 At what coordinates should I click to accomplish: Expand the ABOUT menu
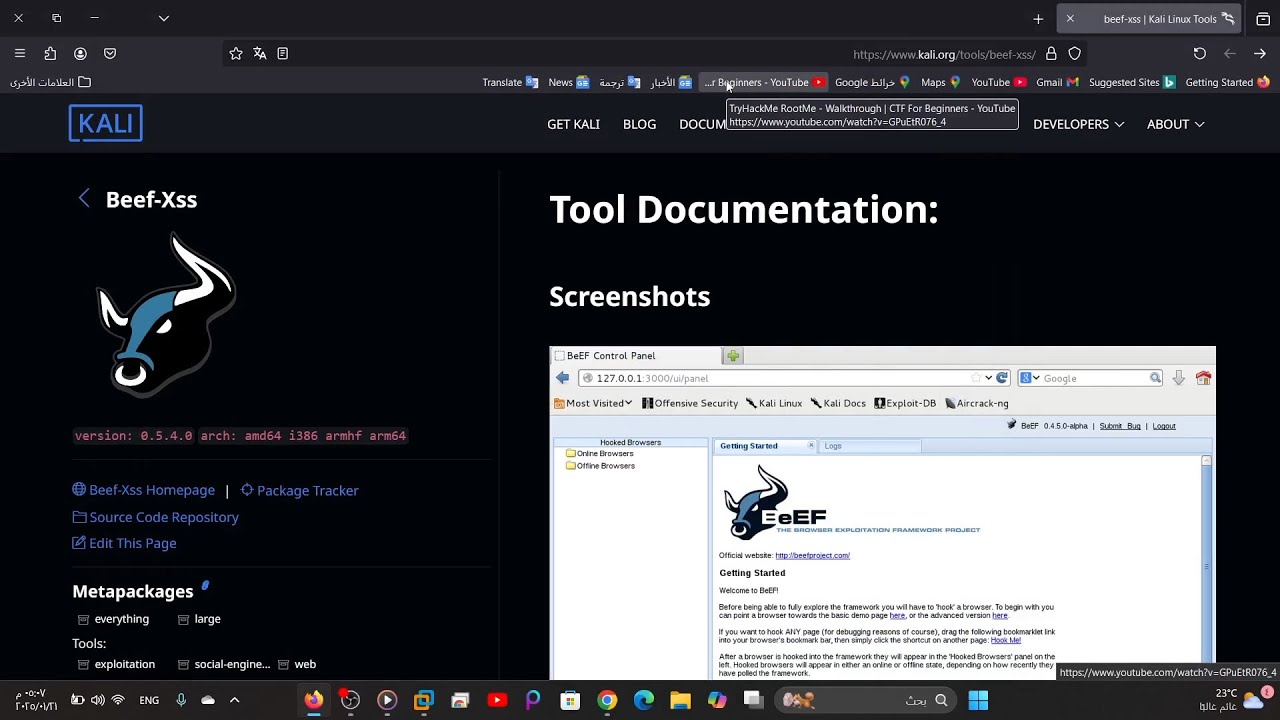(1175, 124)
